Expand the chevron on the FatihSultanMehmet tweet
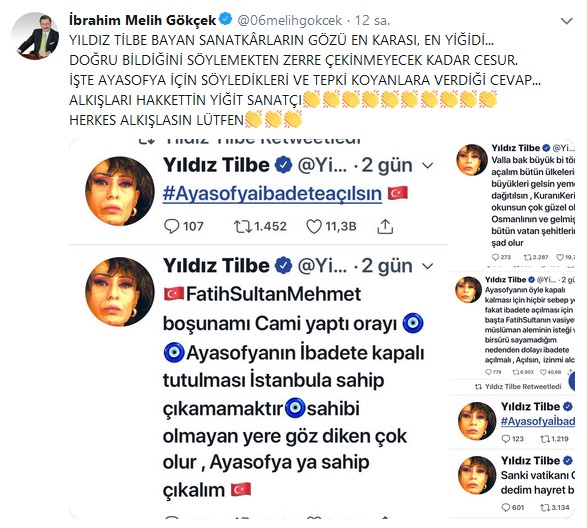The height and width of the screenshot is (528, 587). point(428,266)
